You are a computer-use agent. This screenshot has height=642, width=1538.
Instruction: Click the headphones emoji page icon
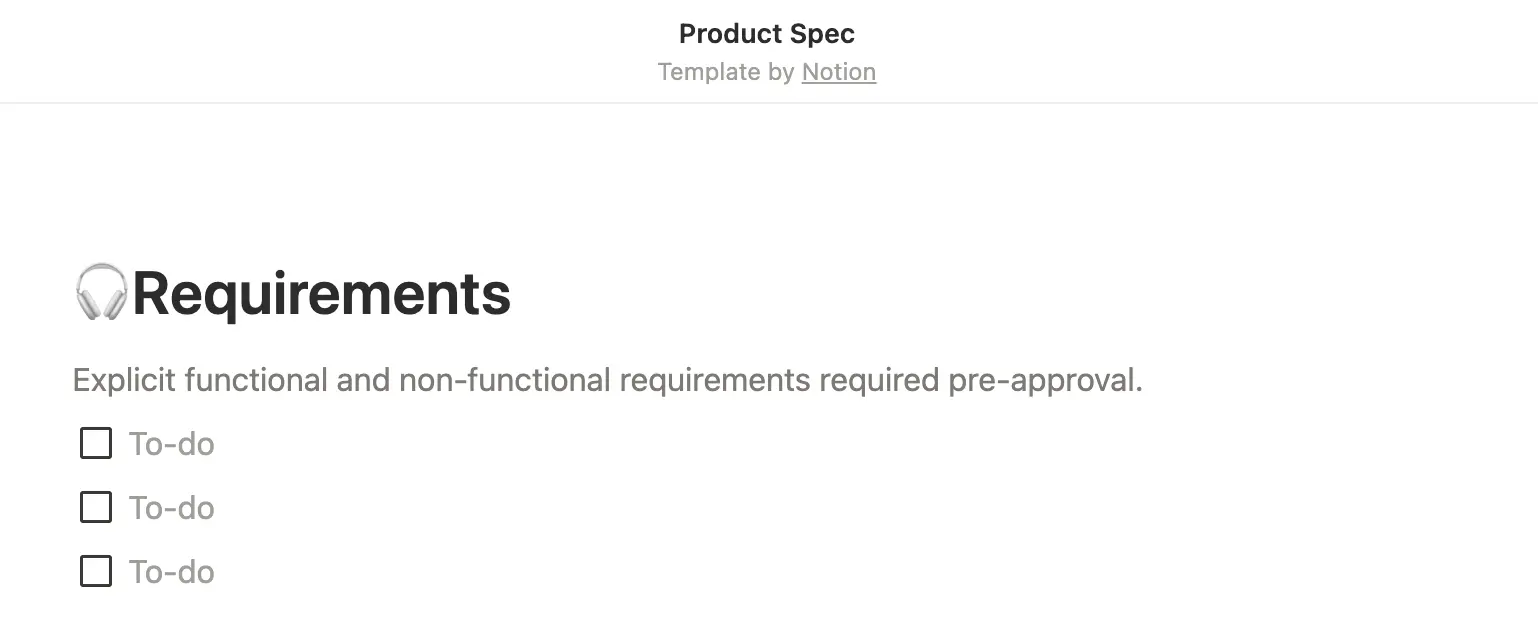coord(98,293)
